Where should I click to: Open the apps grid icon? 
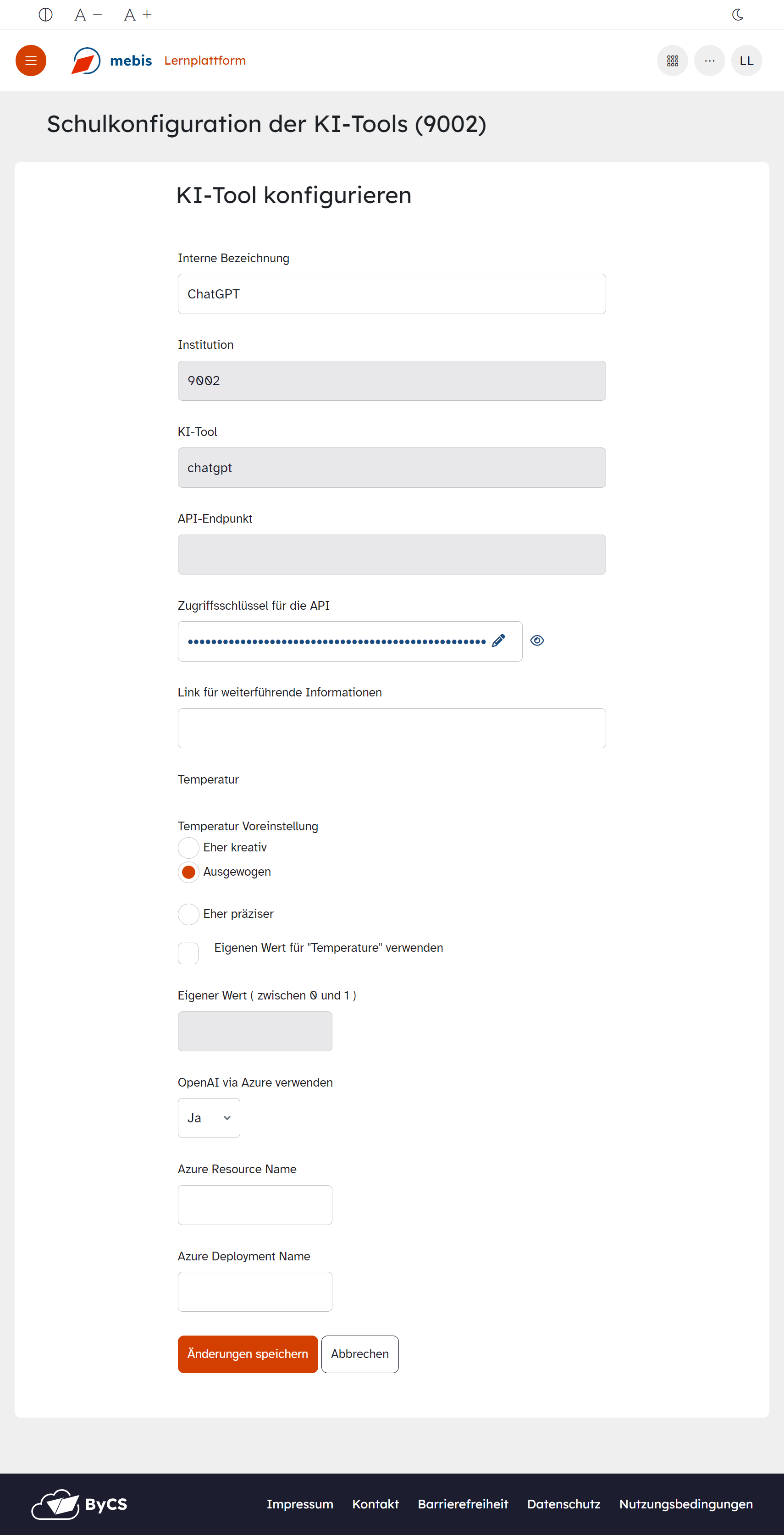(x=672, y=61)
